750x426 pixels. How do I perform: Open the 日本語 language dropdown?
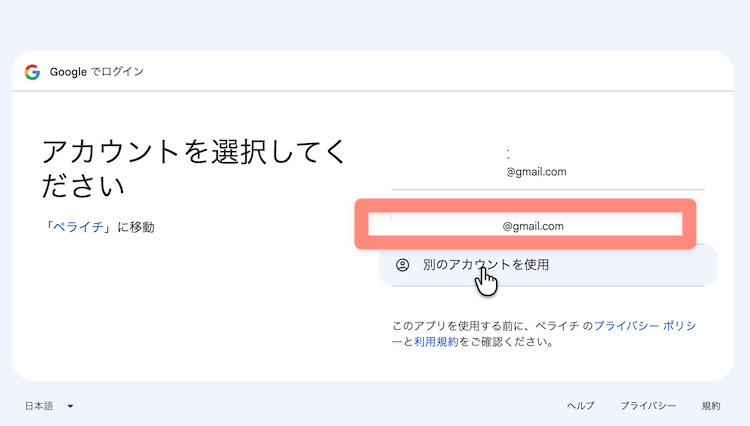(49, 406)
